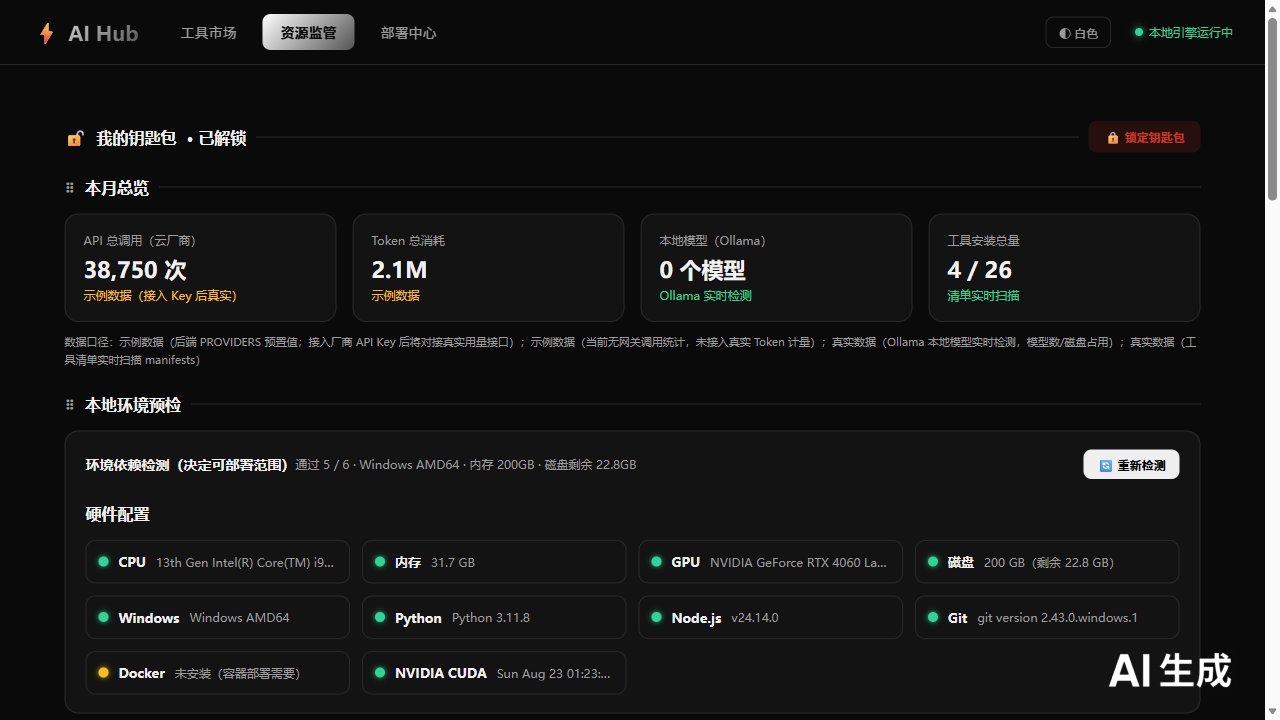Click the 示例数据 note under Token 总消耗

396,296
